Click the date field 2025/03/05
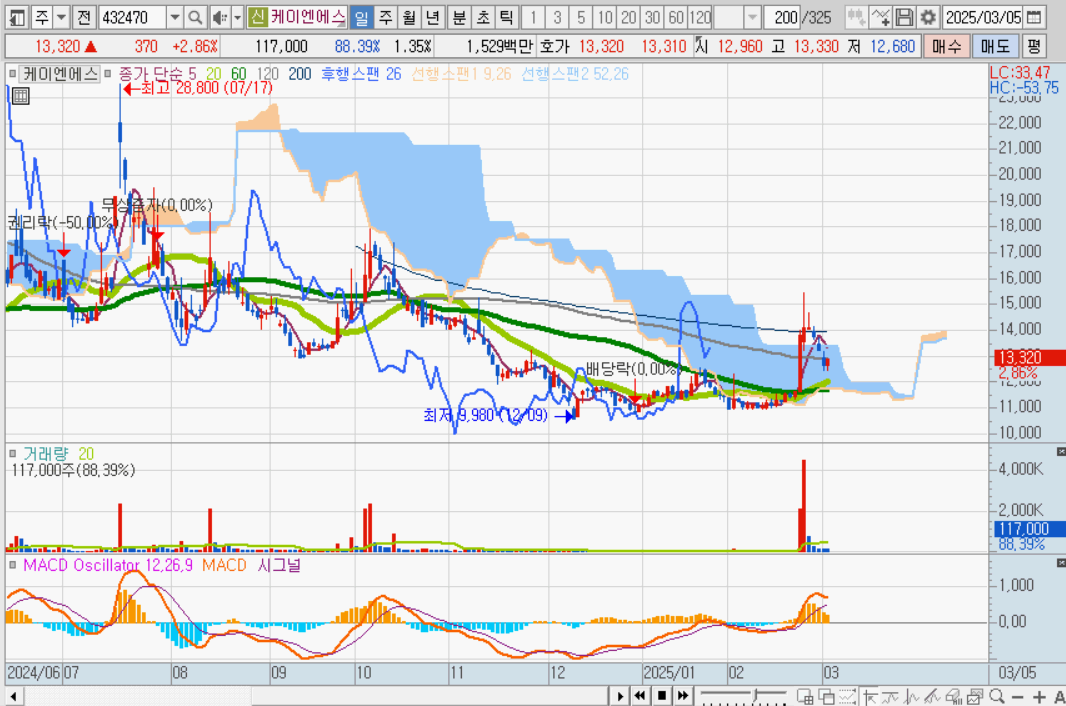This screenshot has width=1066, height=706. pyautogui.click(x=983, y=17)
